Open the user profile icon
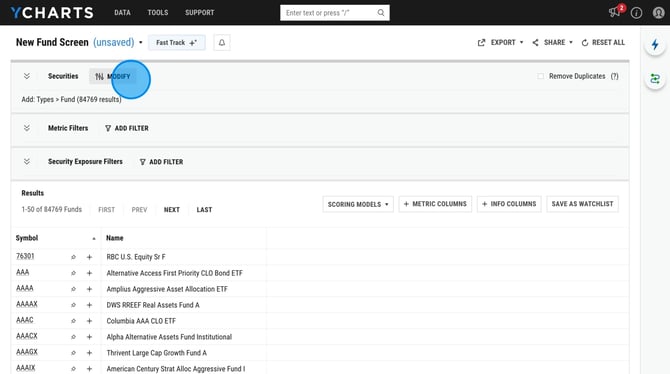This screenshot has width=670, height=374. pyautogui.click(x=658, y=13)
